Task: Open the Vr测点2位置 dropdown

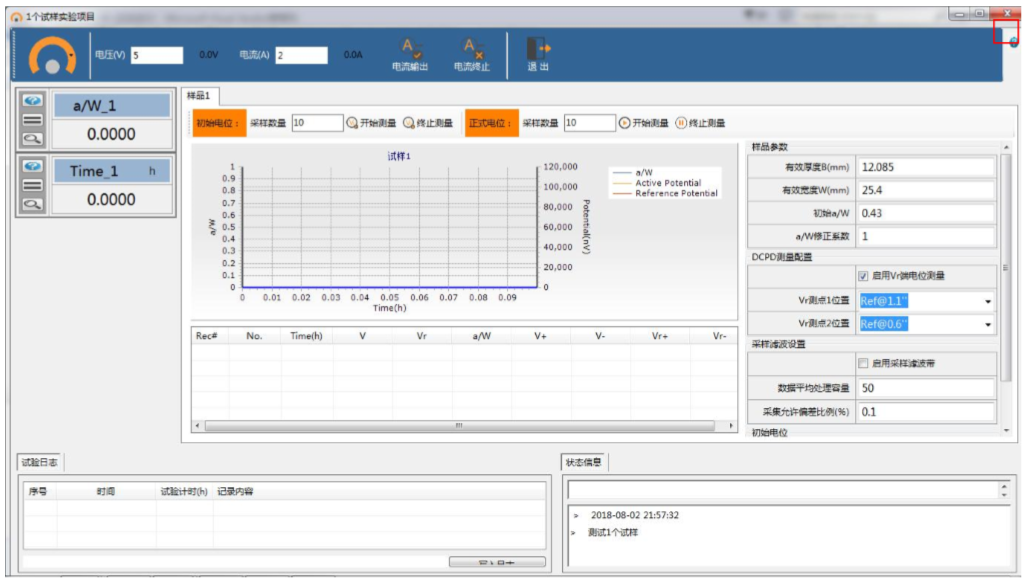Action: click(988, 325)
